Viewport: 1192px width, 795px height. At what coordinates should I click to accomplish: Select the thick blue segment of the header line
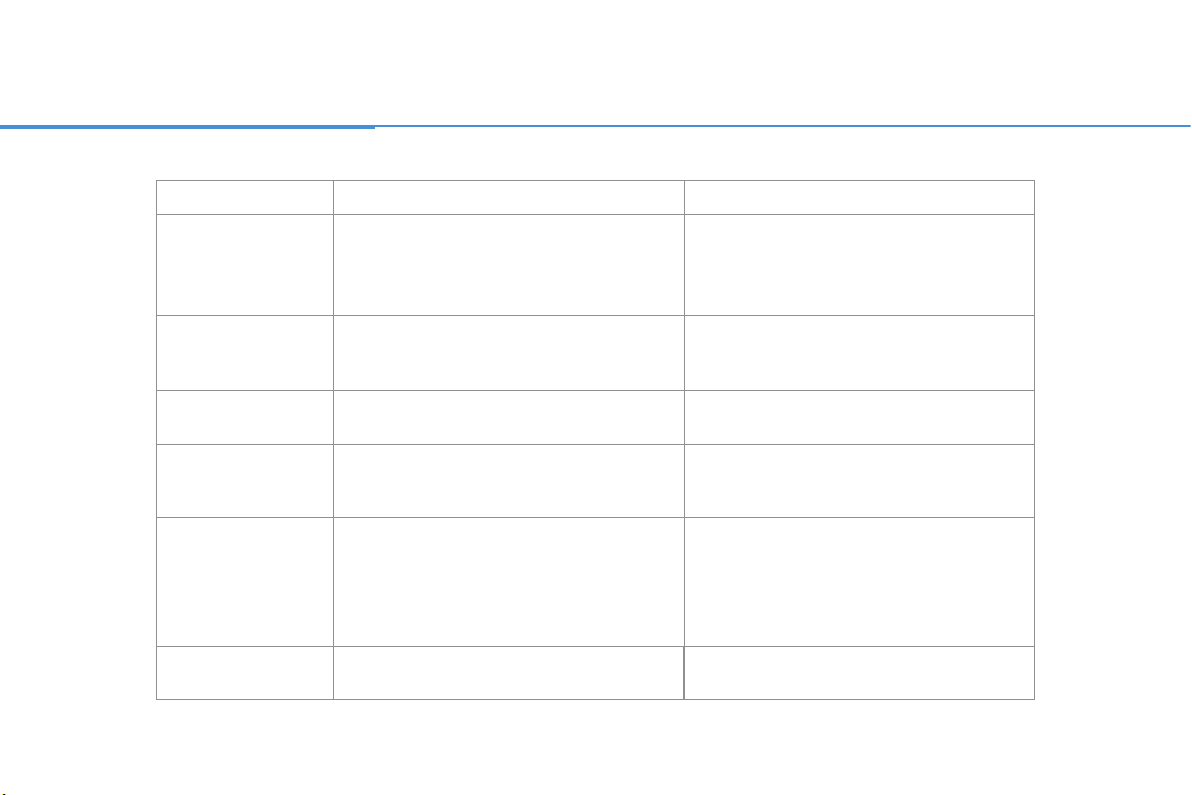(x=187, y=127)
